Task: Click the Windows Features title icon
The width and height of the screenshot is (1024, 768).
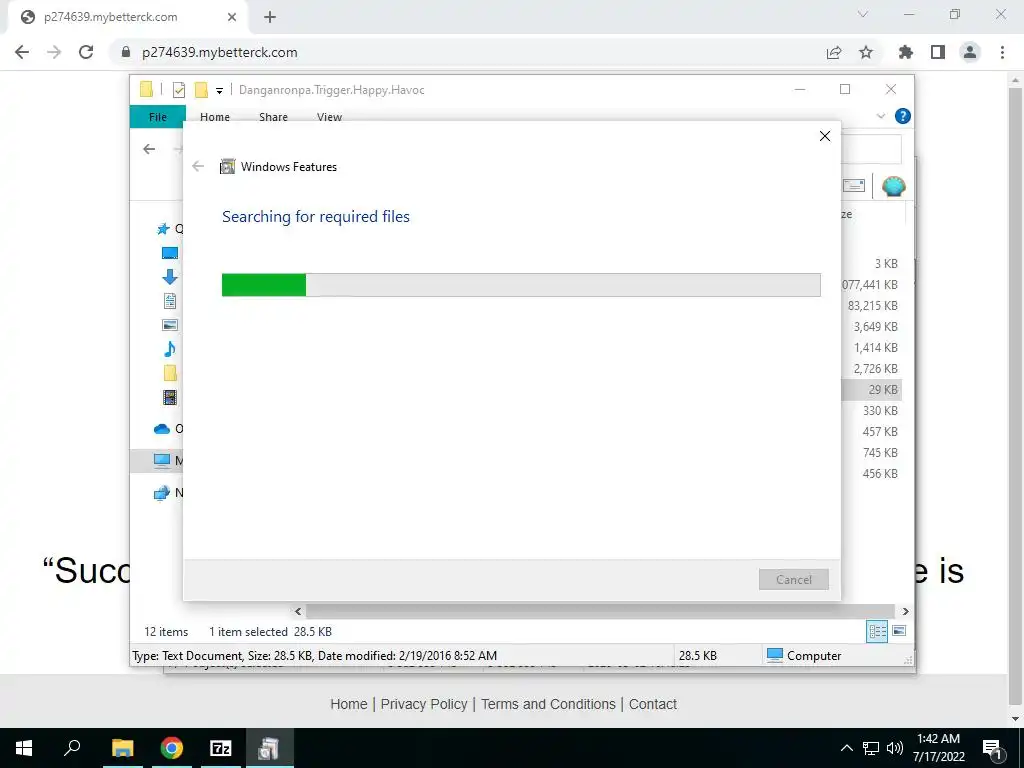Action: pyautogui.click(x=227, y=167)
